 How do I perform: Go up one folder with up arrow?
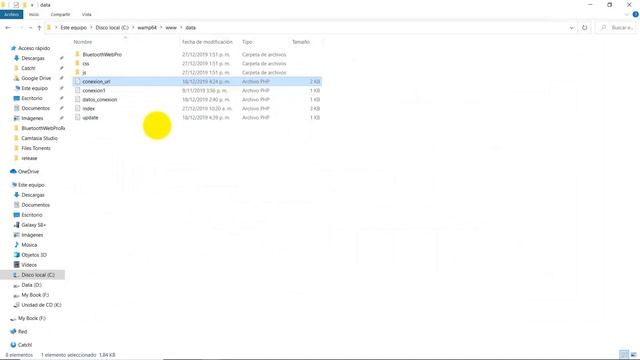point(39,28)
